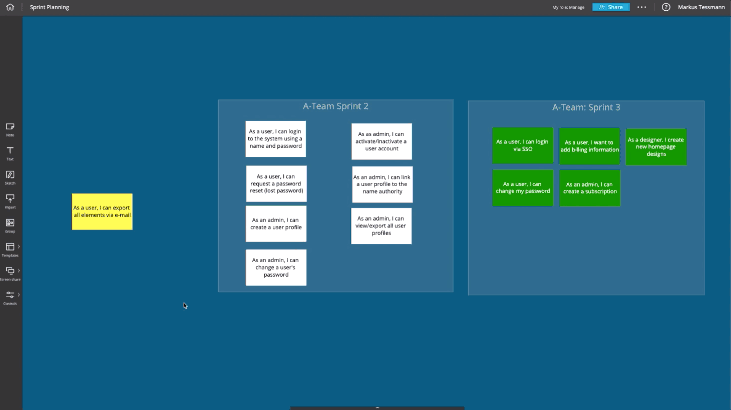Open the Controls sidebar item
This screenshot has height=410, width=731.
(x=10, y=296)
